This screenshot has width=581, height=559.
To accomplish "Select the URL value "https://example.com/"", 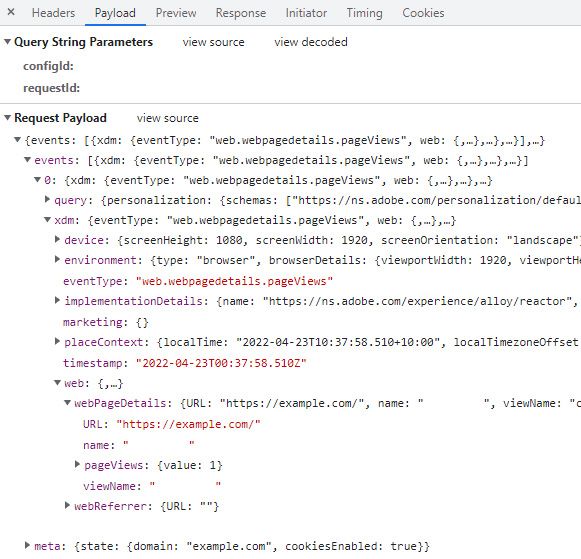I will (188, 424).
